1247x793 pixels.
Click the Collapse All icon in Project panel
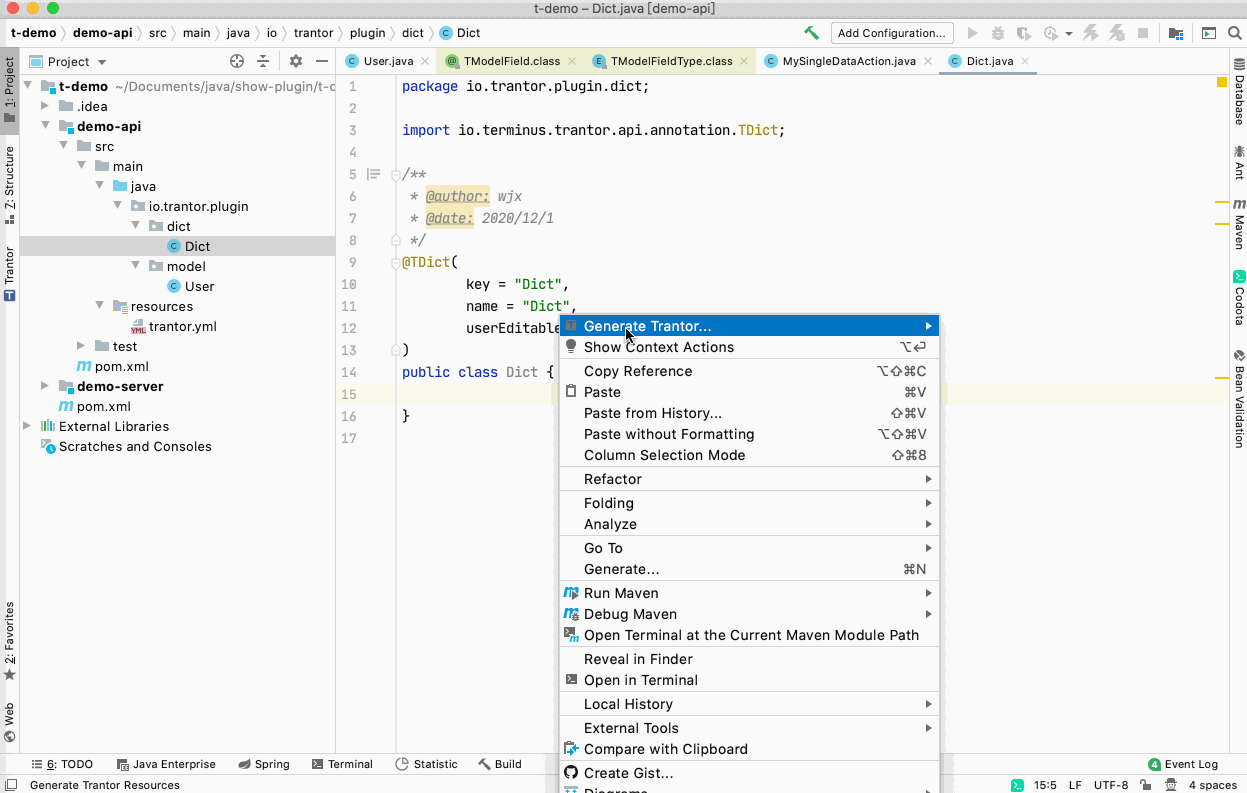click(263, 61)
